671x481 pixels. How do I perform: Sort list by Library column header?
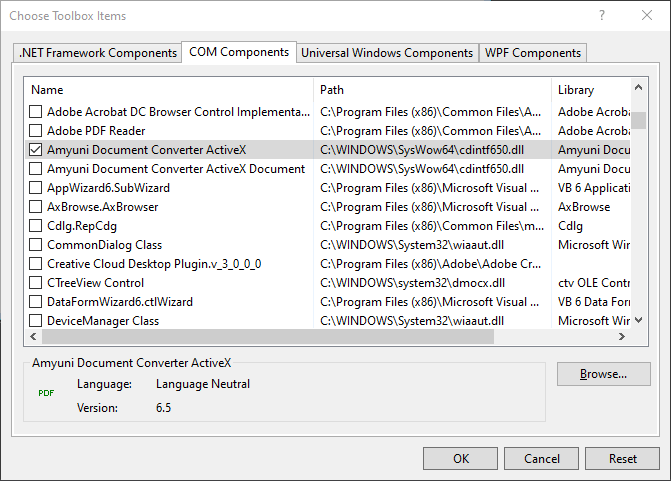point(591,90)
